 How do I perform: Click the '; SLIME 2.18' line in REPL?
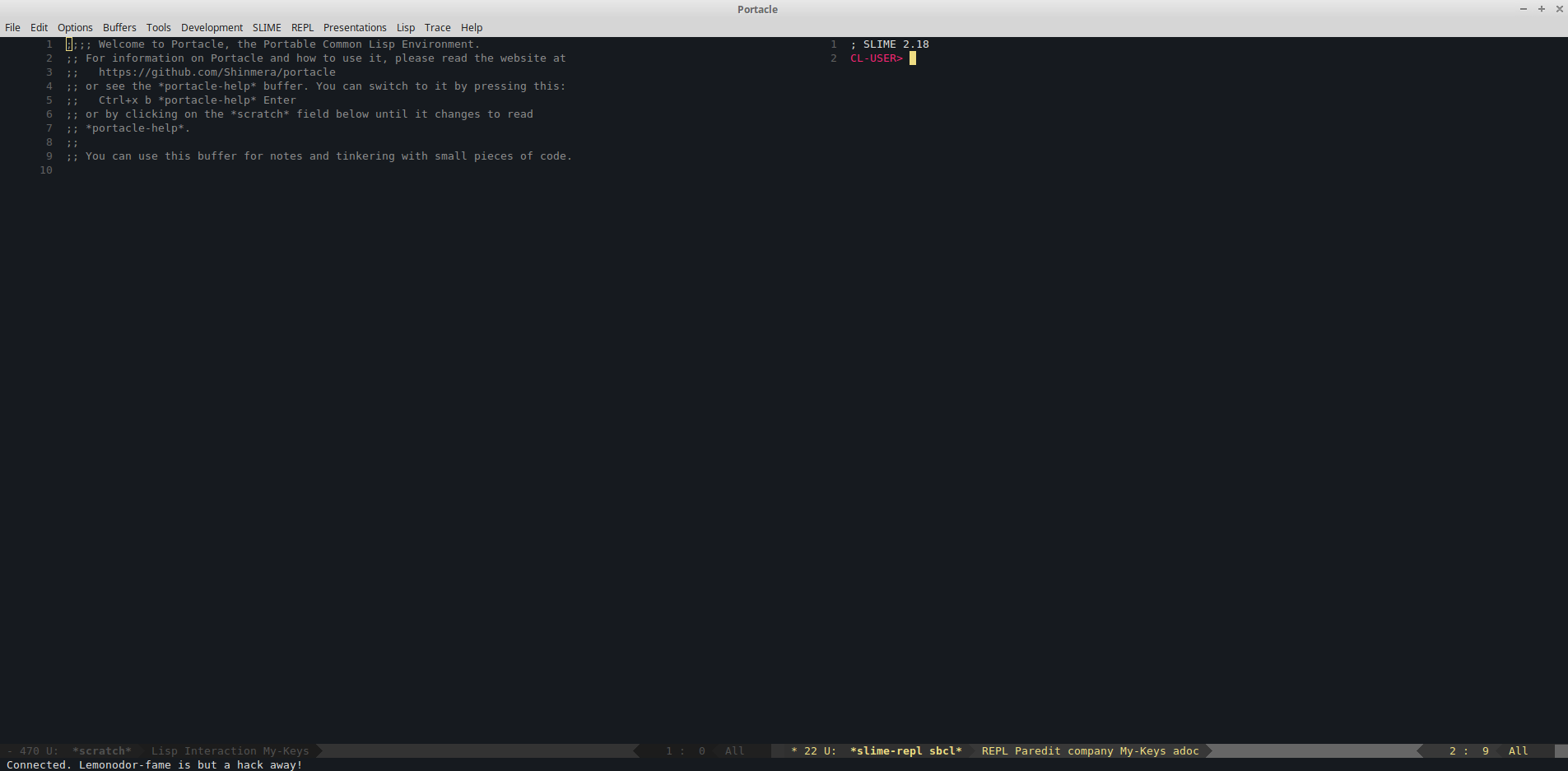(x=890, y=44)
